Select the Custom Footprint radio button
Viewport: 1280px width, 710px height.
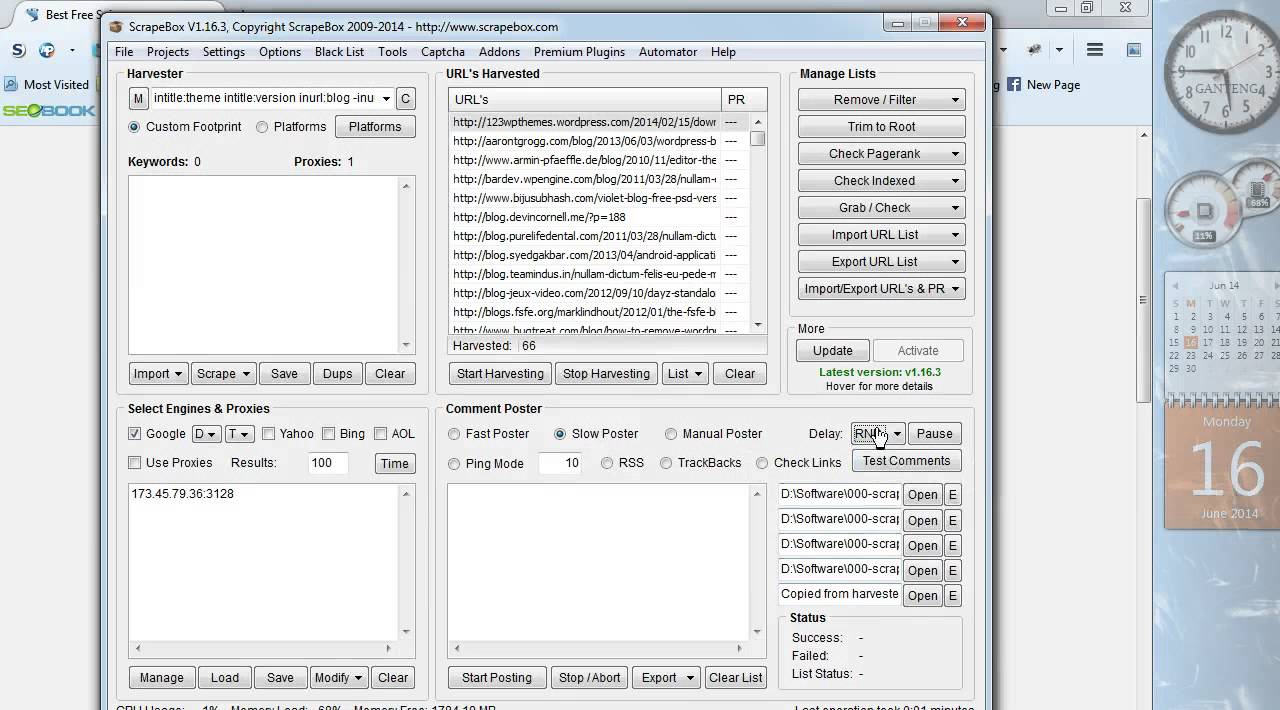coord(134,127)
